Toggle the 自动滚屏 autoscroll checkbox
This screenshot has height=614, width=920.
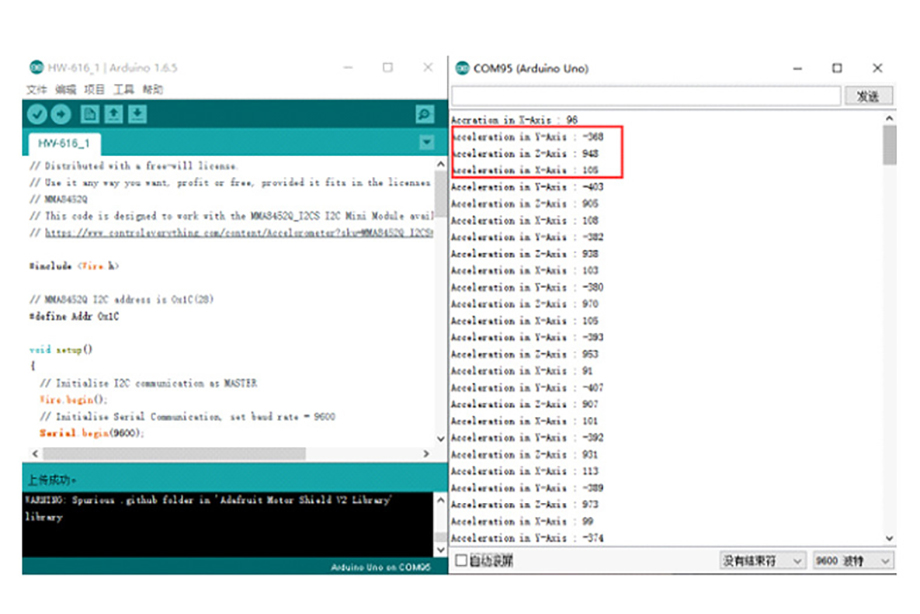pos(461,561)
